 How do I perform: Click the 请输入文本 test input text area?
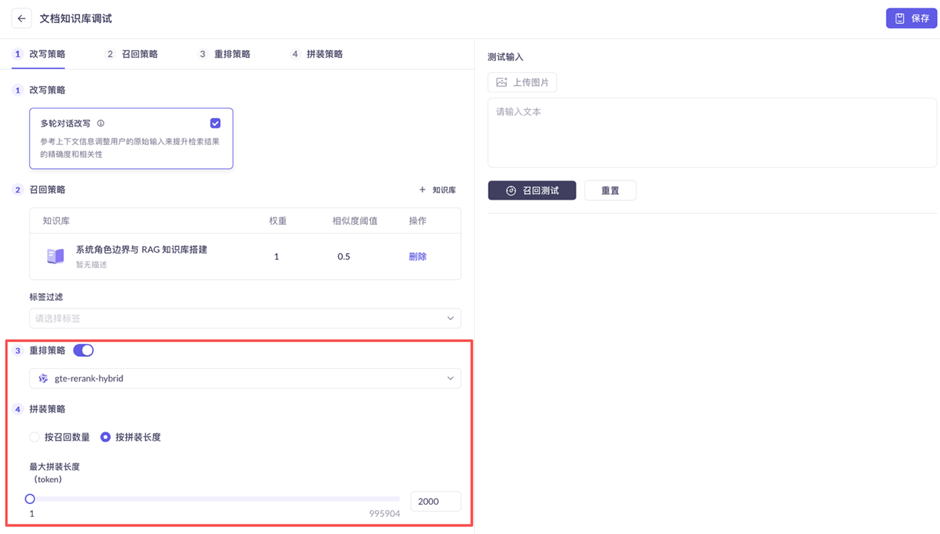(x=712, y=133)
